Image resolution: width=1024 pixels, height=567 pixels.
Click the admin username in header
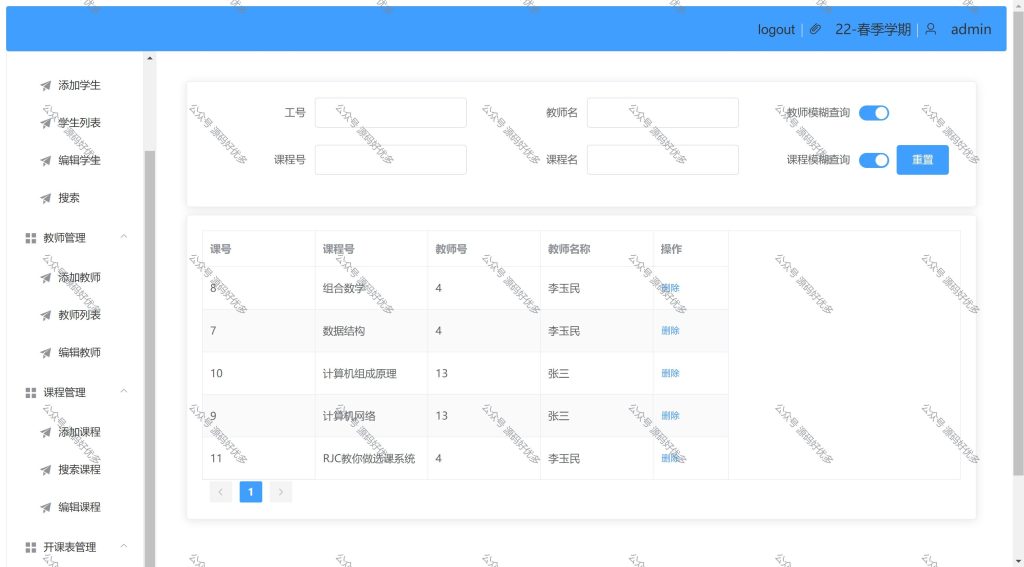tap(970, 29)
